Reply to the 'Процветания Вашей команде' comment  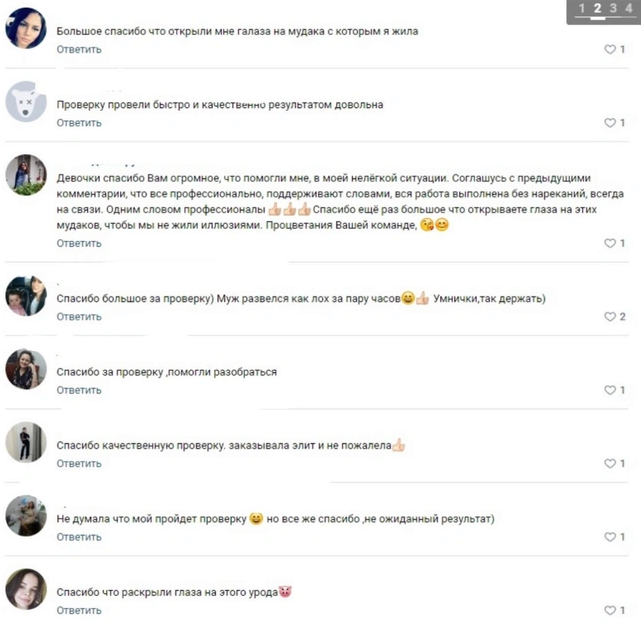79,243
